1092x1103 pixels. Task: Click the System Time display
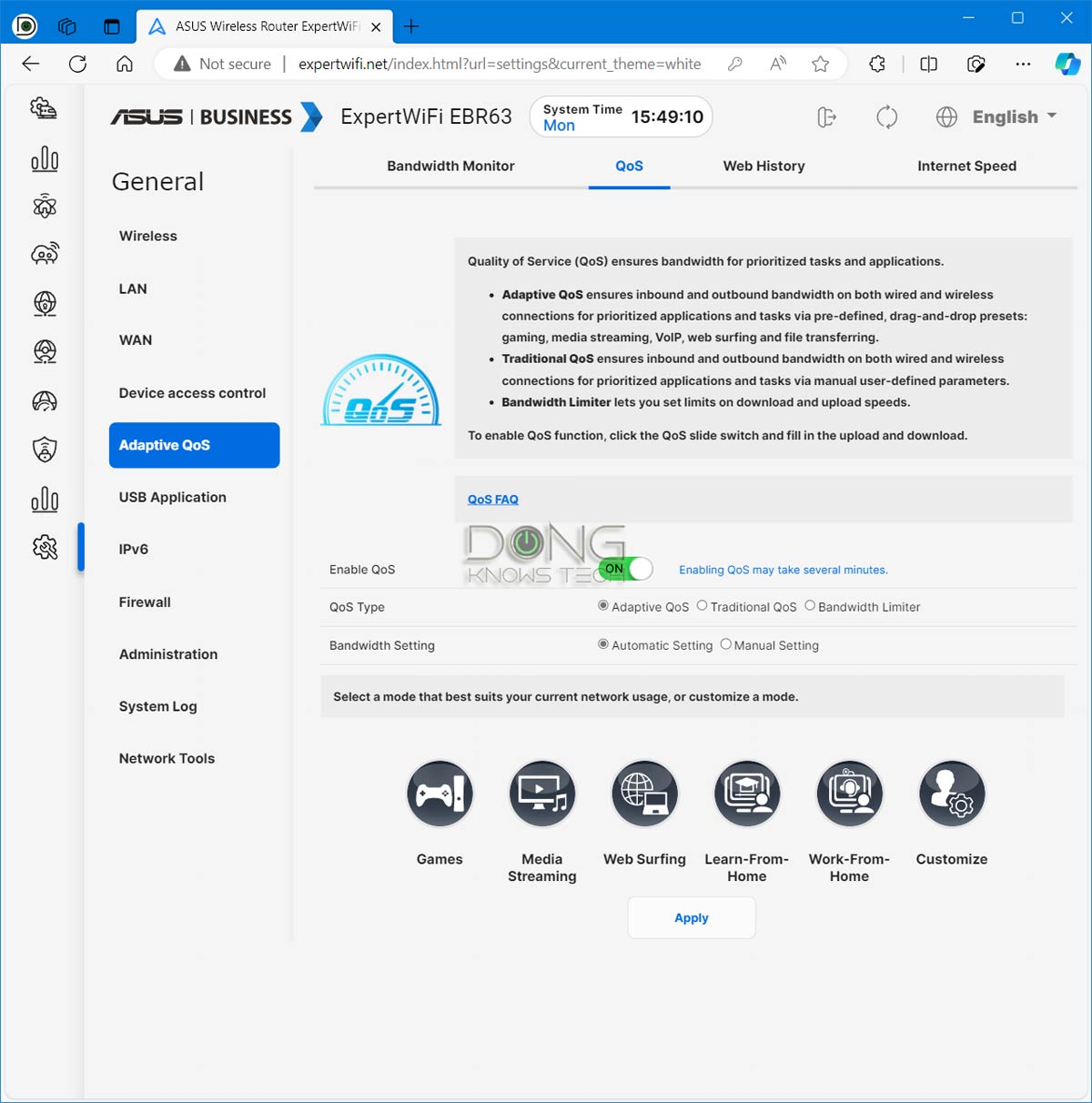click(x=622, y=116)
